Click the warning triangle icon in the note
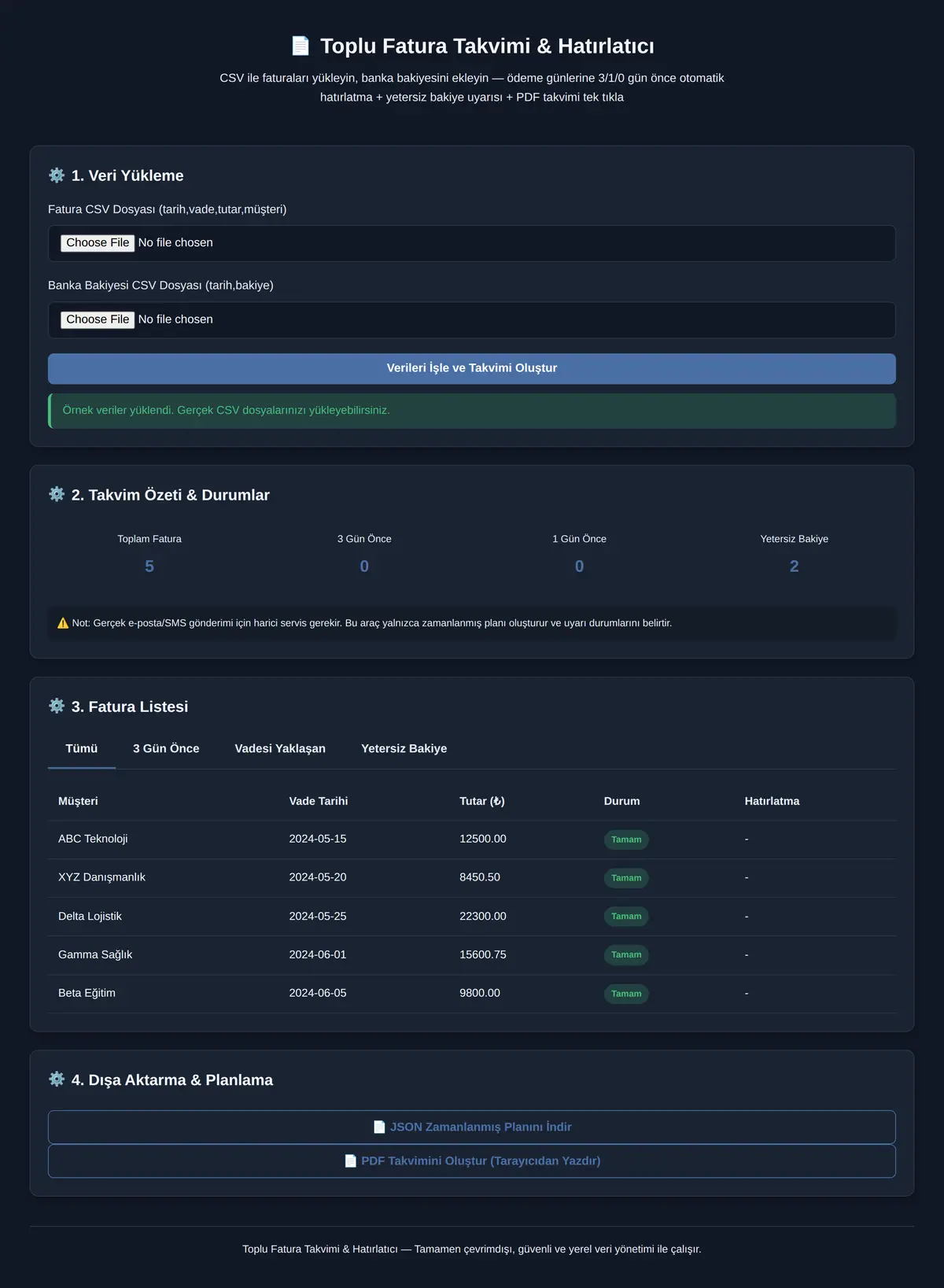944x1288 pixels. pyautogui.click(x=63, y=623)
